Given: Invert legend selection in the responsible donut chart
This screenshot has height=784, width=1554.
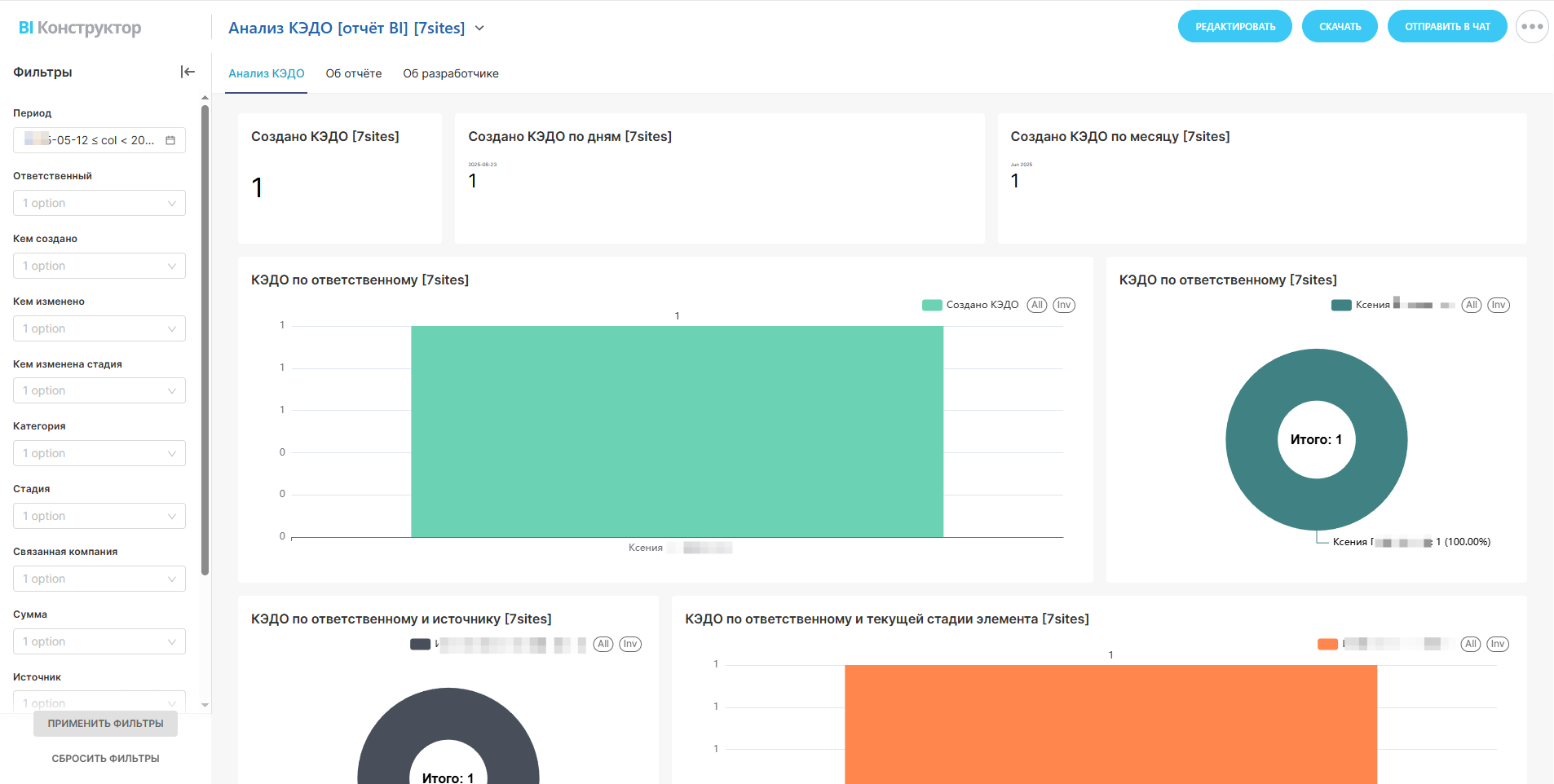Looking at the screenshot, I should (x=1498, y=305).
